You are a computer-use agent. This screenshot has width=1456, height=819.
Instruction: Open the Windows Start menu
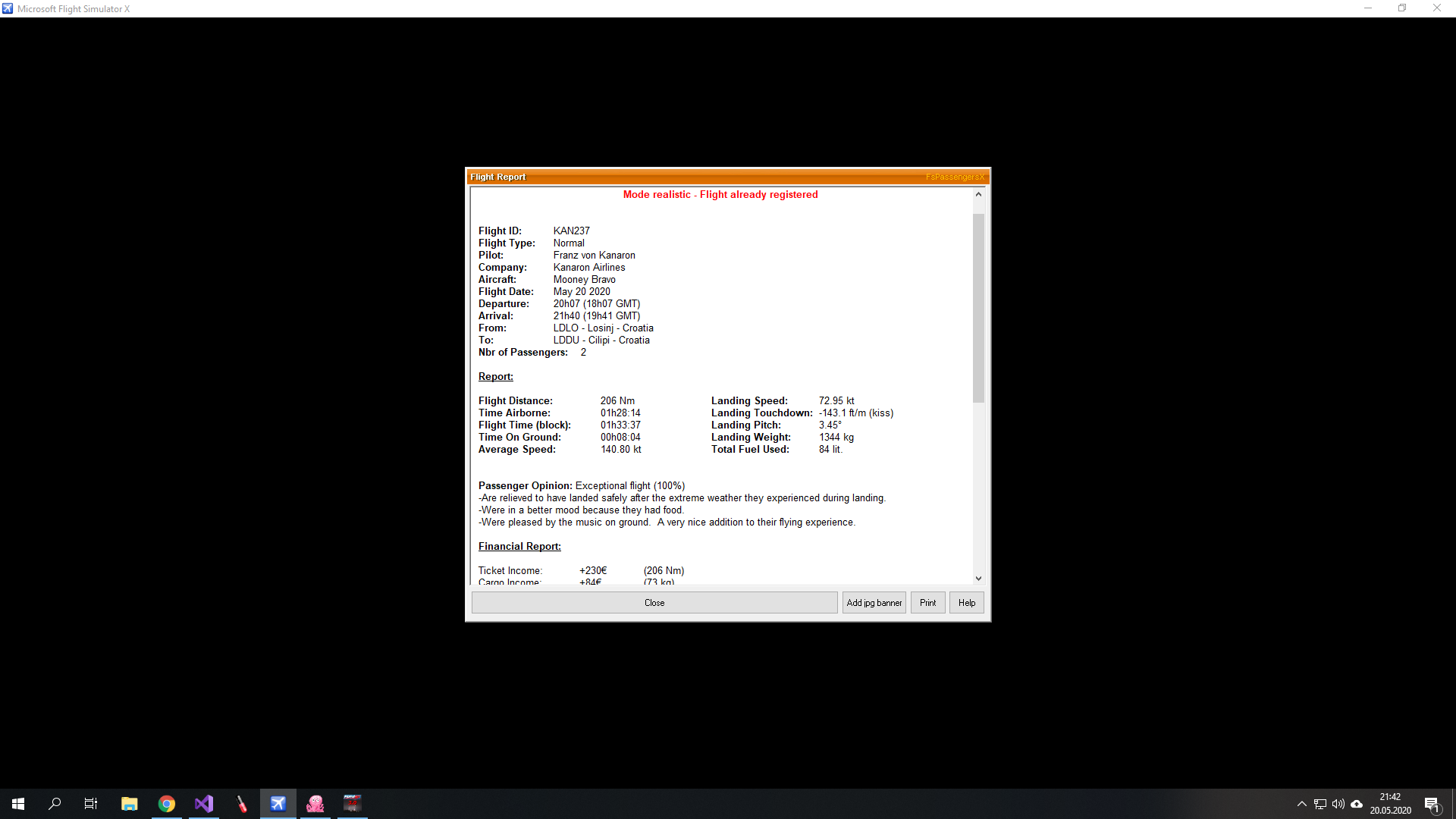18,804
